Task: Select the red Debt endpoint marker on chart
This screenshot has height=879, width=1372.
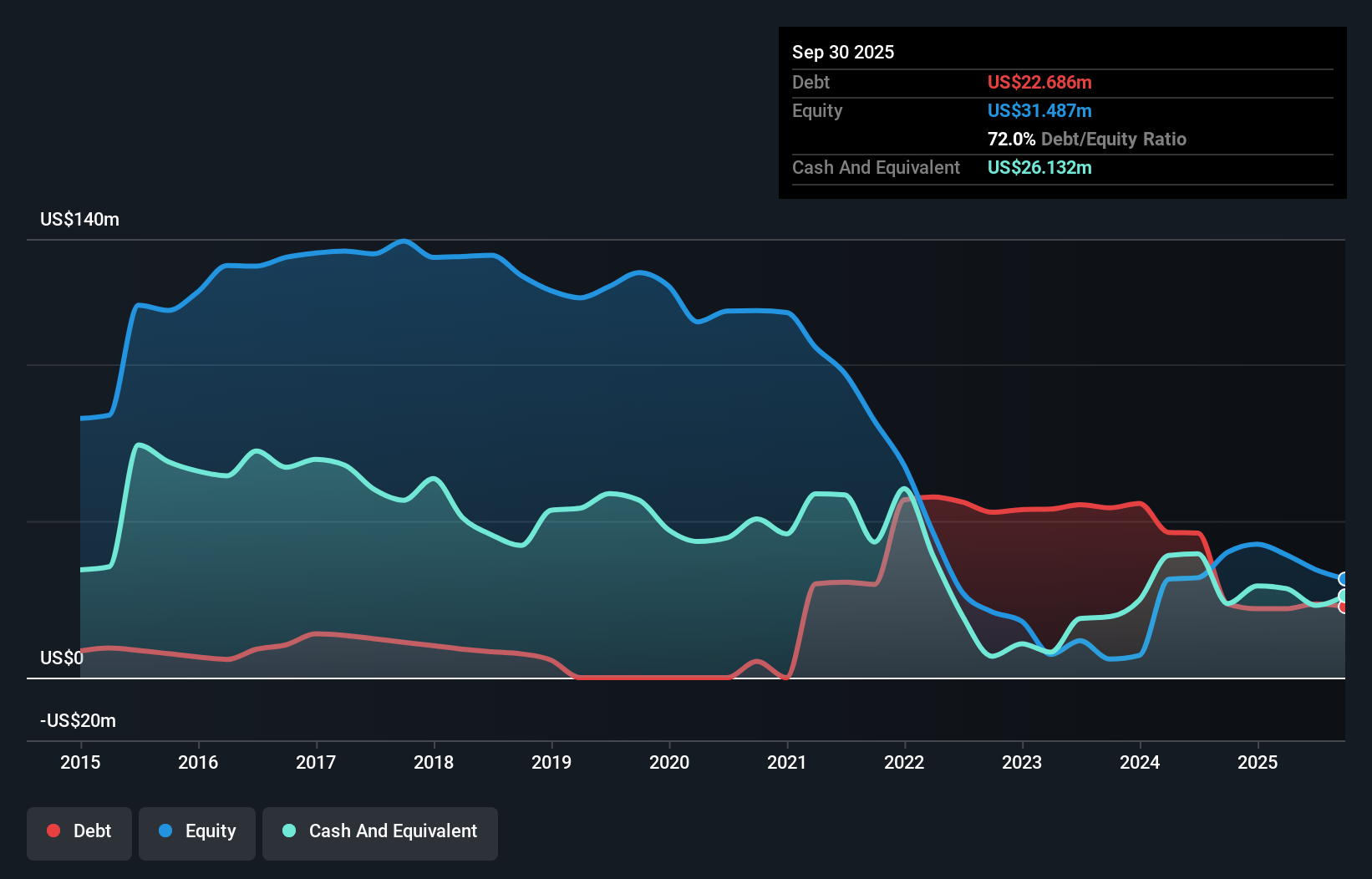Action: [1343, 608]
